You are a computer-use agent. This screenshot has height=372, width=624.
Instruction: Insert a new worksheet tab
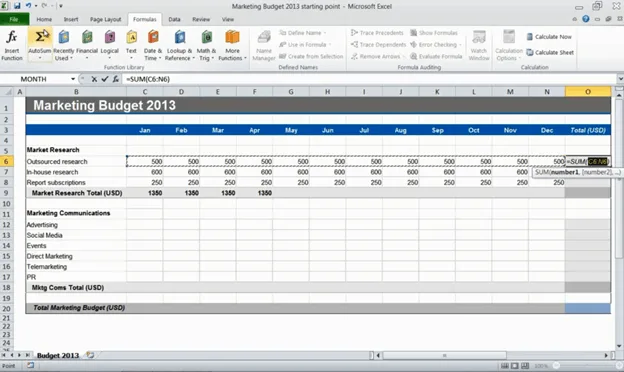pyautogui.click(x=90, y=355)
